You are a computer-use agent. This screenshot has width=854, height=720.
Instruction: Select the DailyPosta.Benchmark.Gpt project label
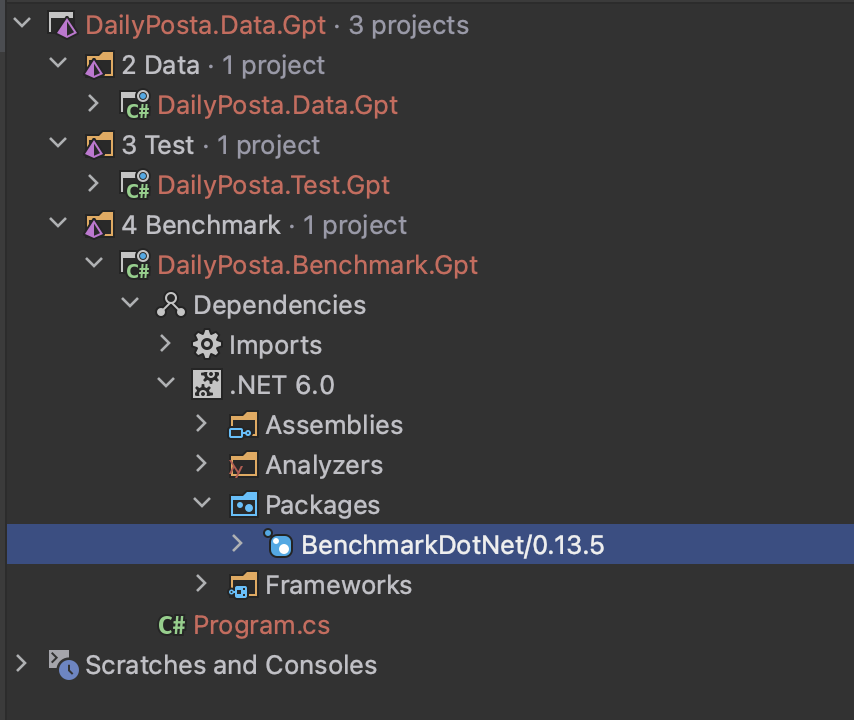pyautogui.click(x=317, y=265)
